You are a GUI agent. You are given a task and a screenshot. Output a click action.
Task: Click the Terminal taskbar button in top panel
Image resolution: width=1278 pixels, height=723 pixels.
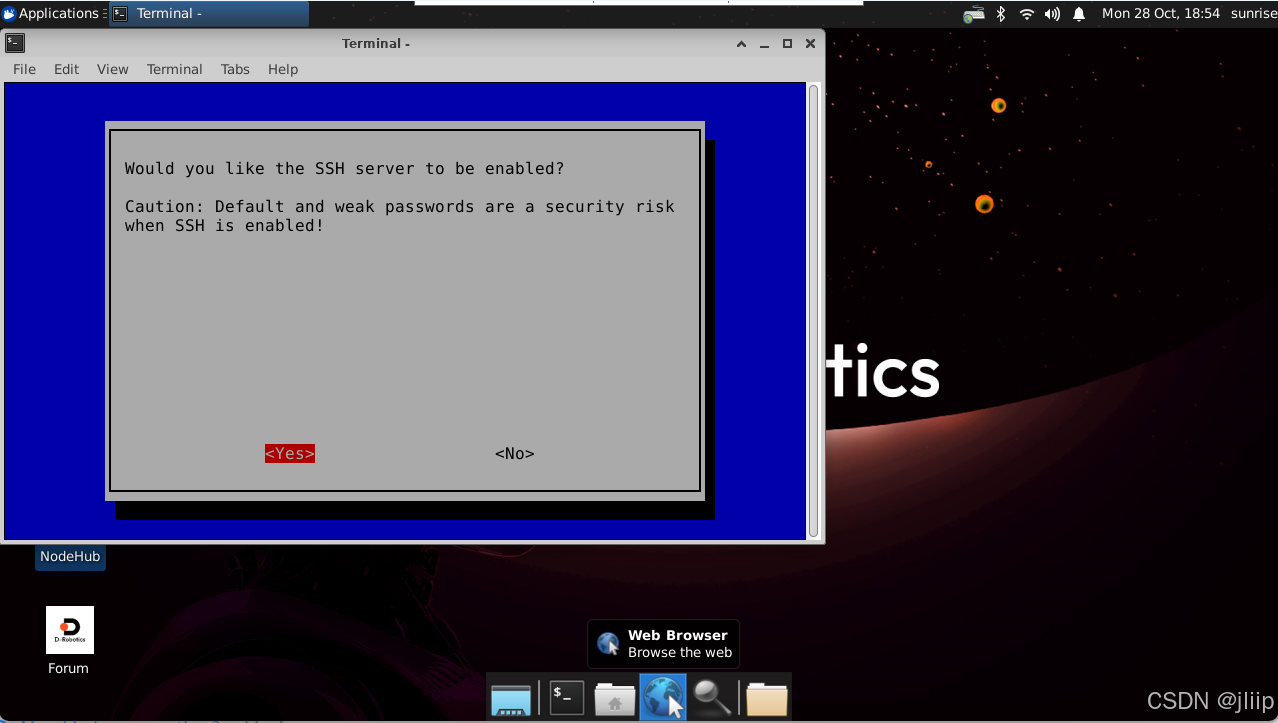[x=208, y=13]
